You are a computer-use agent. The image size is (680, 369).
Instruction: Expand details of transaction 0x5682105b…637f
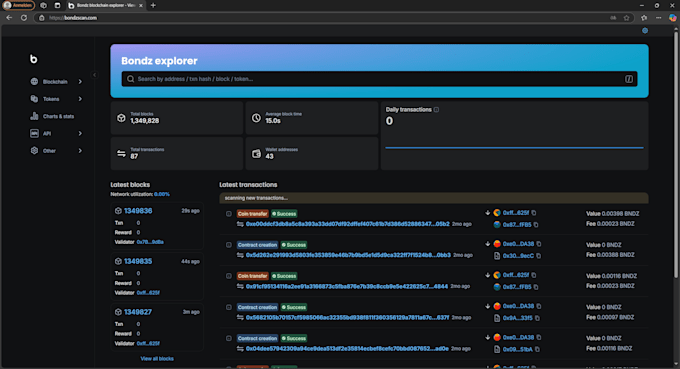click(x=229, y=307)
